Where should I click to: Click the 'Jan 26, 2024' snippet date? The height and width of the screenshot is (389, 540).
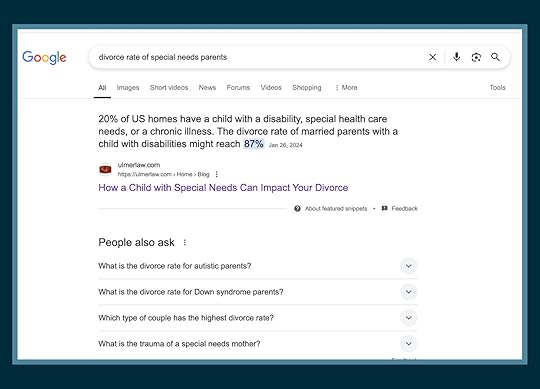(x=285, y=145)
